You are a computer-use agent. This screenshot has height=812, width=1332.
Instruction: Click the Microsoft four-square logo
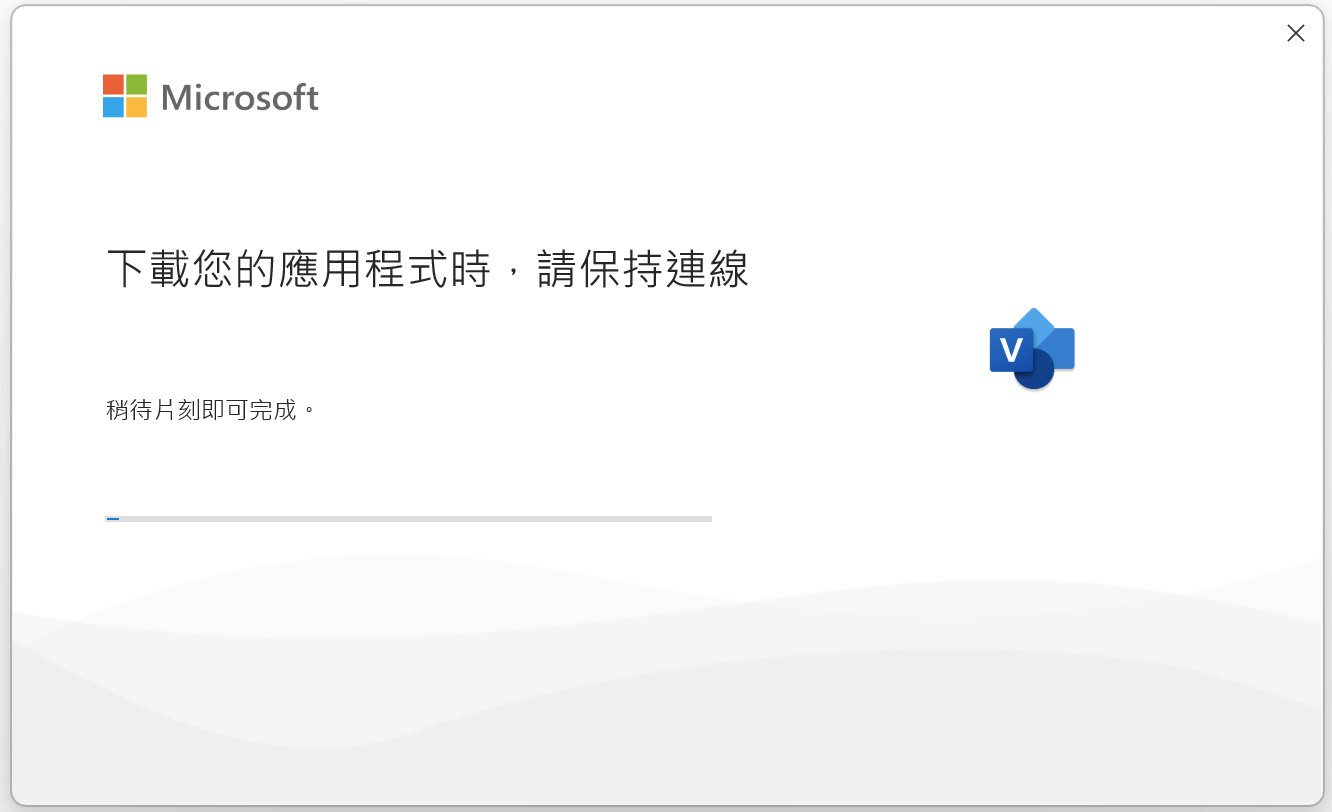tap(125, 96)
